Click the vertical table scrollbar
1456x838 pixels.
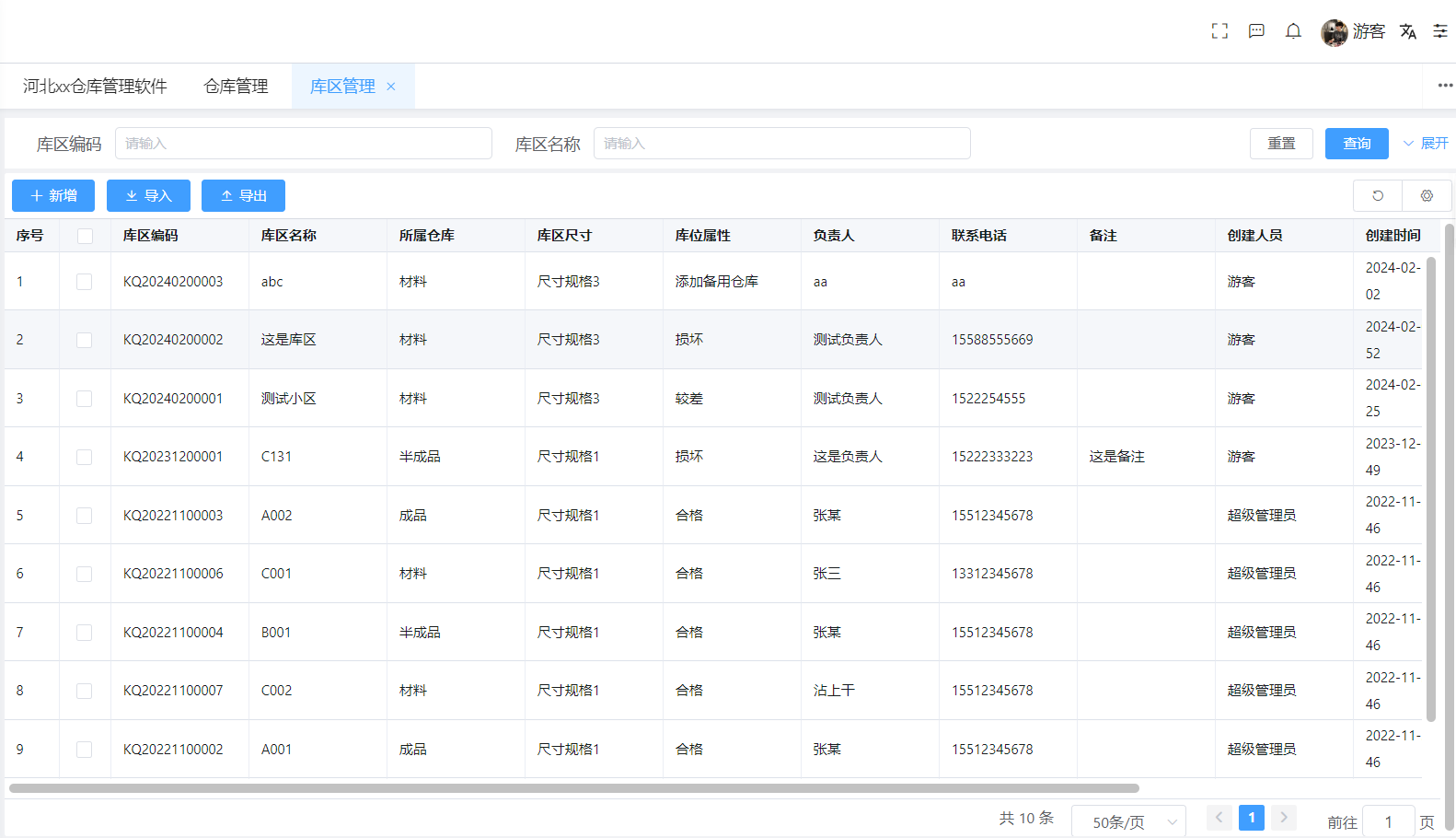tap(1431, 488)
